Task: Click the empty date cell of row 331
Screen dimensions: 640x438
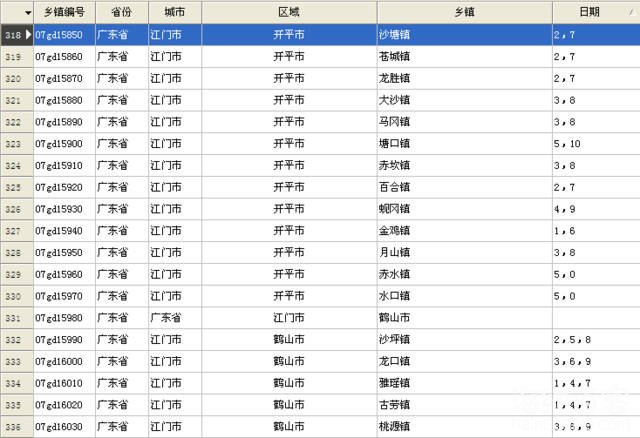Action: pos(596,318)
